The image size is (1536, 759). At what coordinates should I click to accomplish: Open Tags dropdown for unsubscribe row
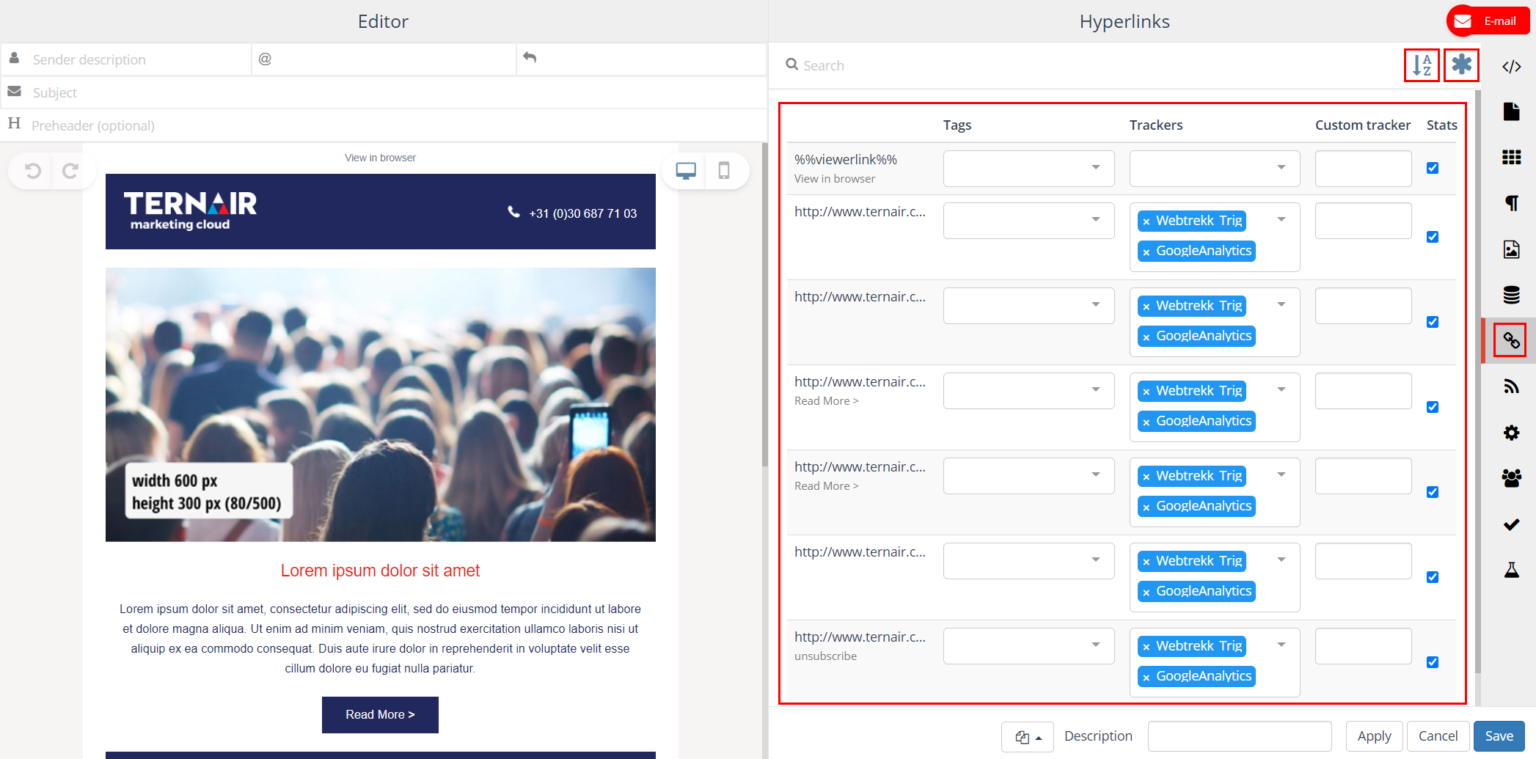1028,646
